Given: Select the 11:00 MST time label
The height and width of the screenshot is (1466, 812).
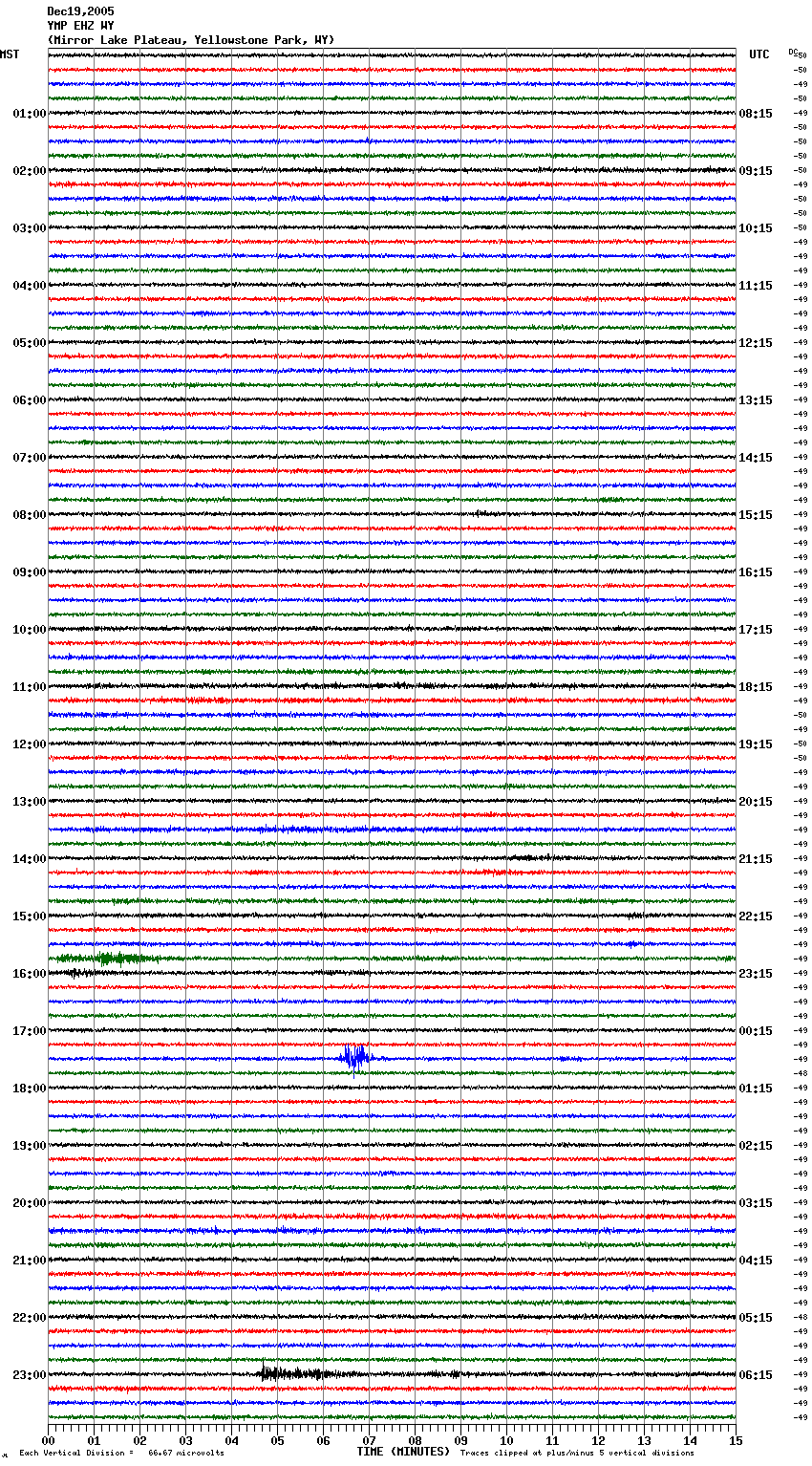Looking at the screenshot, I should click(x=30, y=687).
